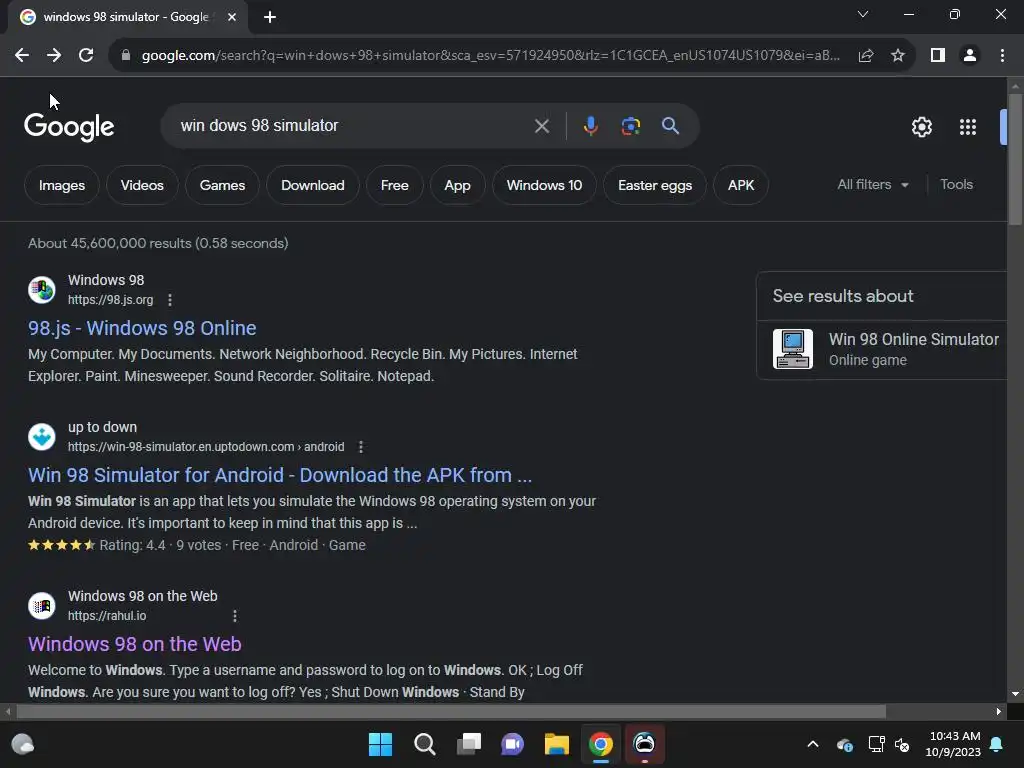1024x768 pixels.
Task: Search by image with Google Lens
Action: click(x=631, y=126)
